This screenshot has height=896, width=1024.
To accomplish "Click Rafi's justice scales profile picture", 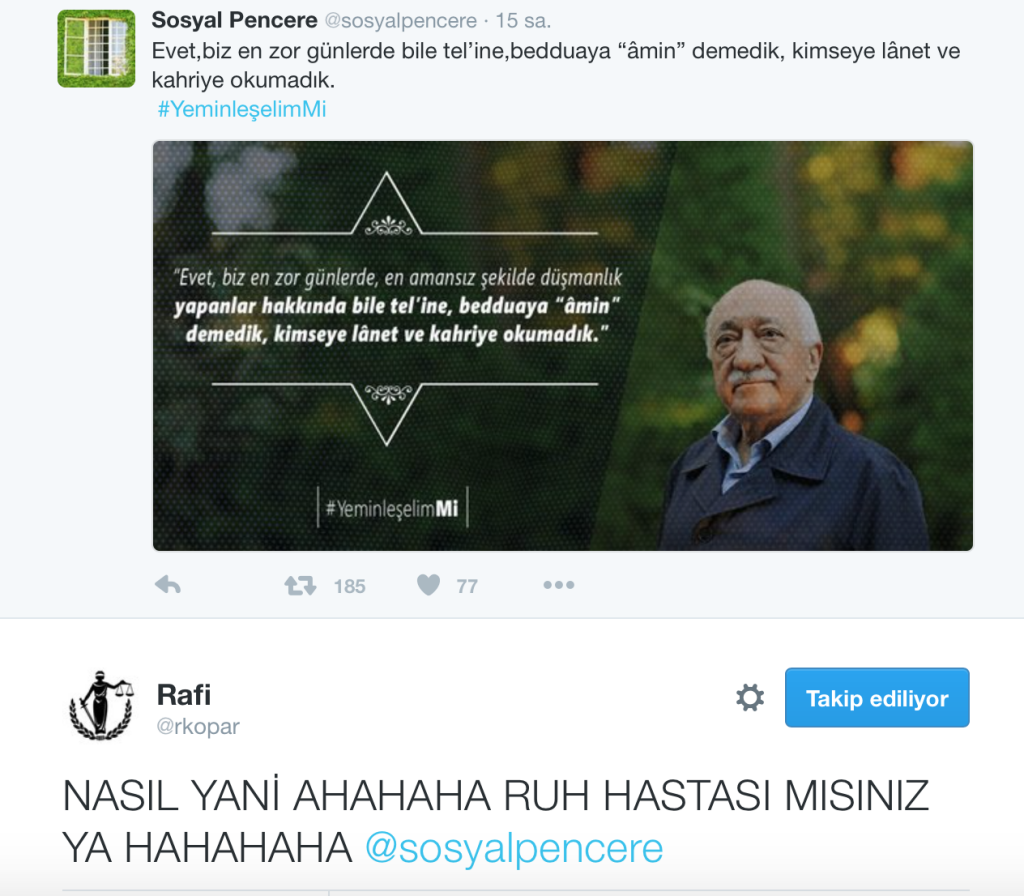I will coord(102,705).
